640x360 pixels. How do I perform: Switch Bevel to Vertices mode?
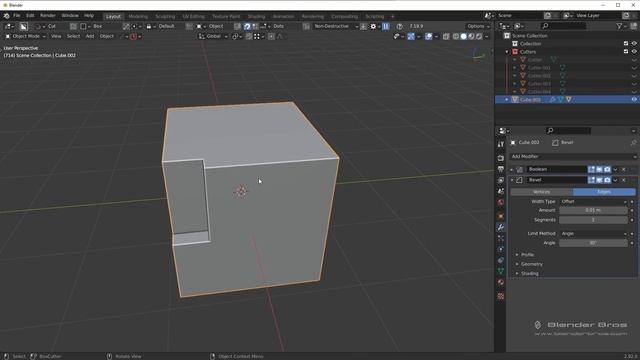[x=542, y=192]
